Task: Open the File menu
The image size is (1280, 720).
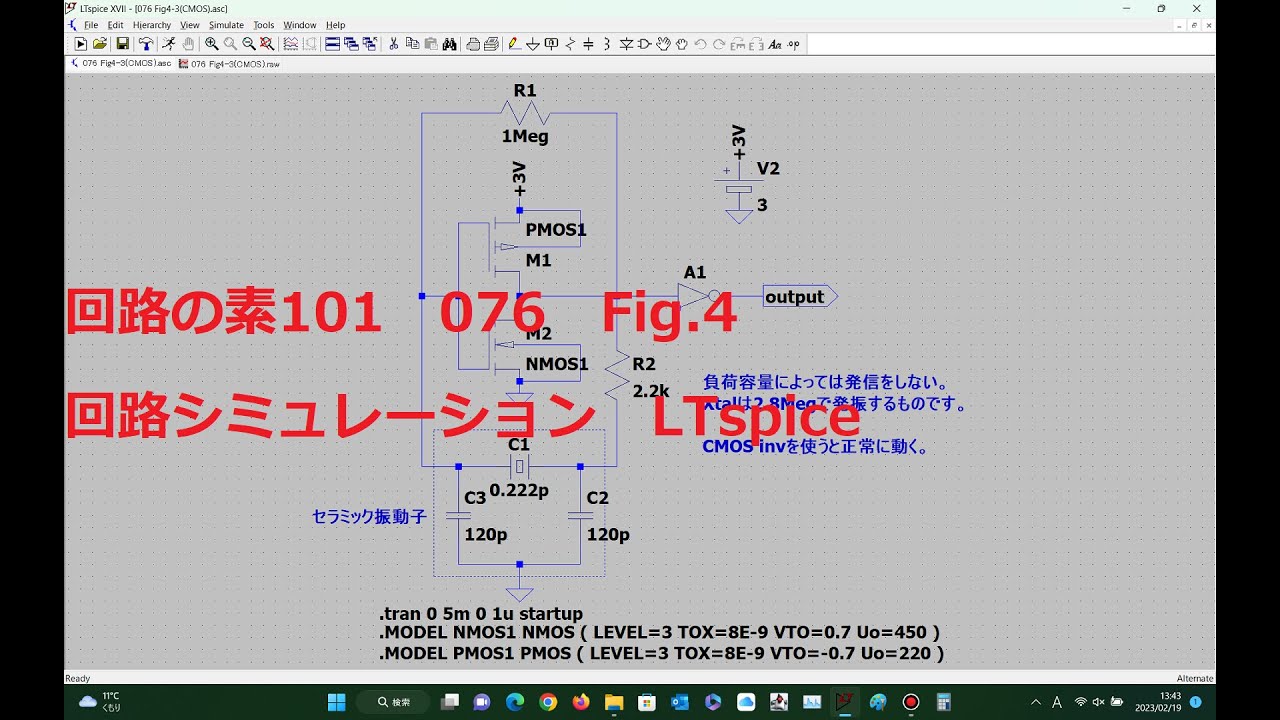Action: click(90, 25)
